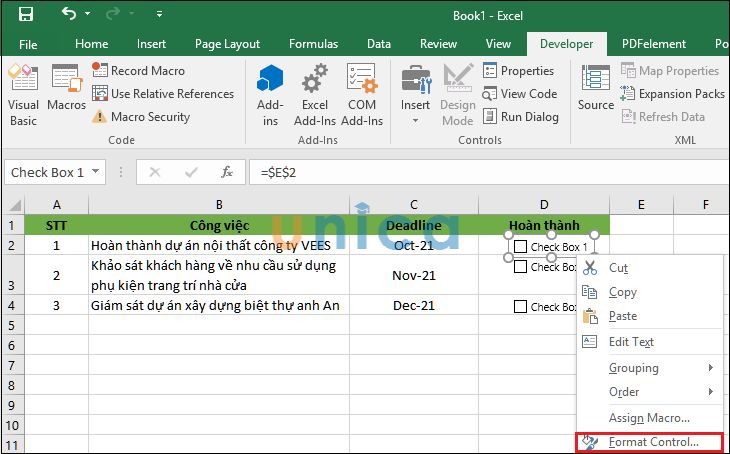Click View Code in Controls group
This screenshot has width=730, height=454.
click(x=520, y=94)
